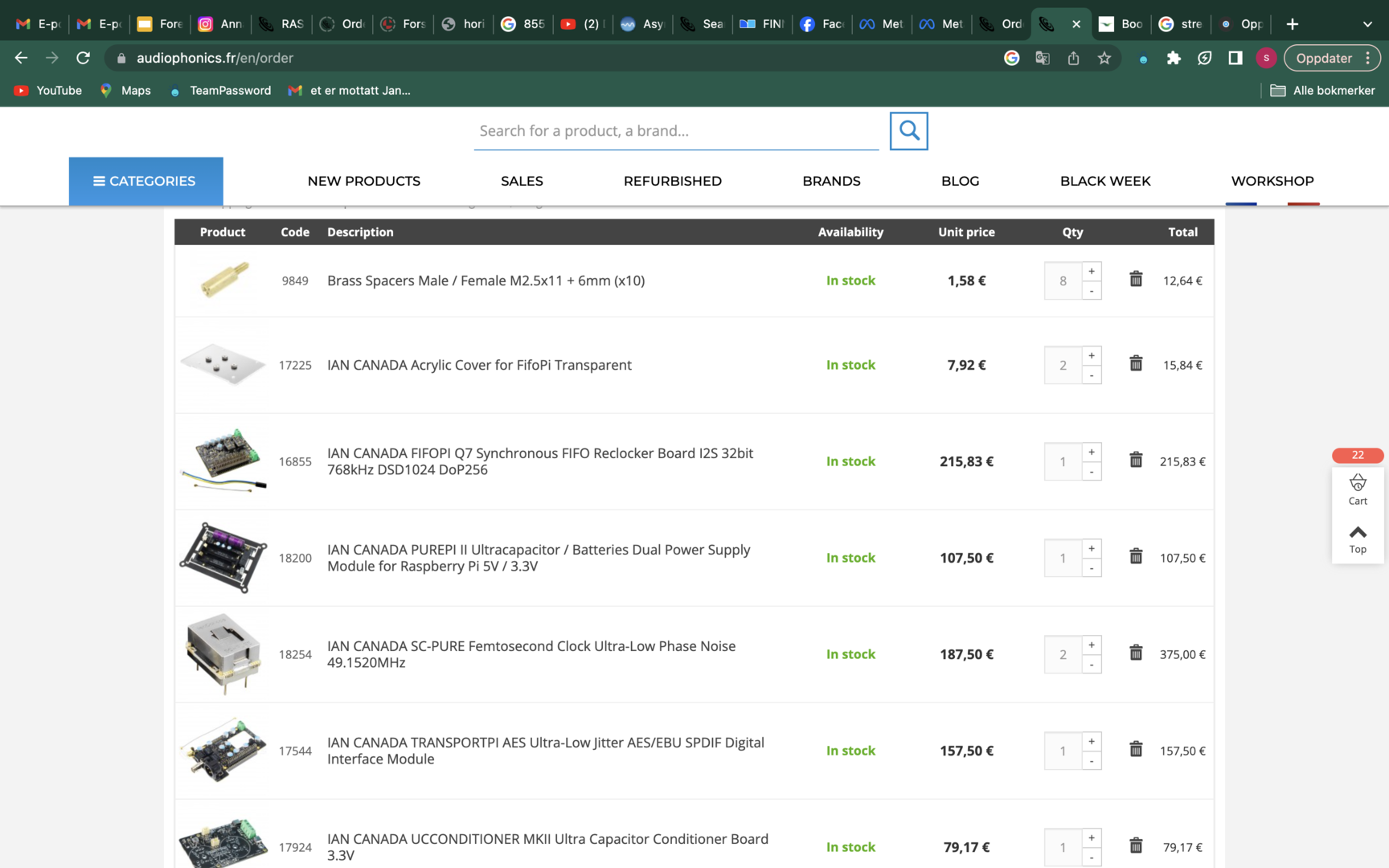Remove FIFOPI Q7 Reclocker Board from cart
Screen dimensions: 1389x868
tap(1136, 460)
